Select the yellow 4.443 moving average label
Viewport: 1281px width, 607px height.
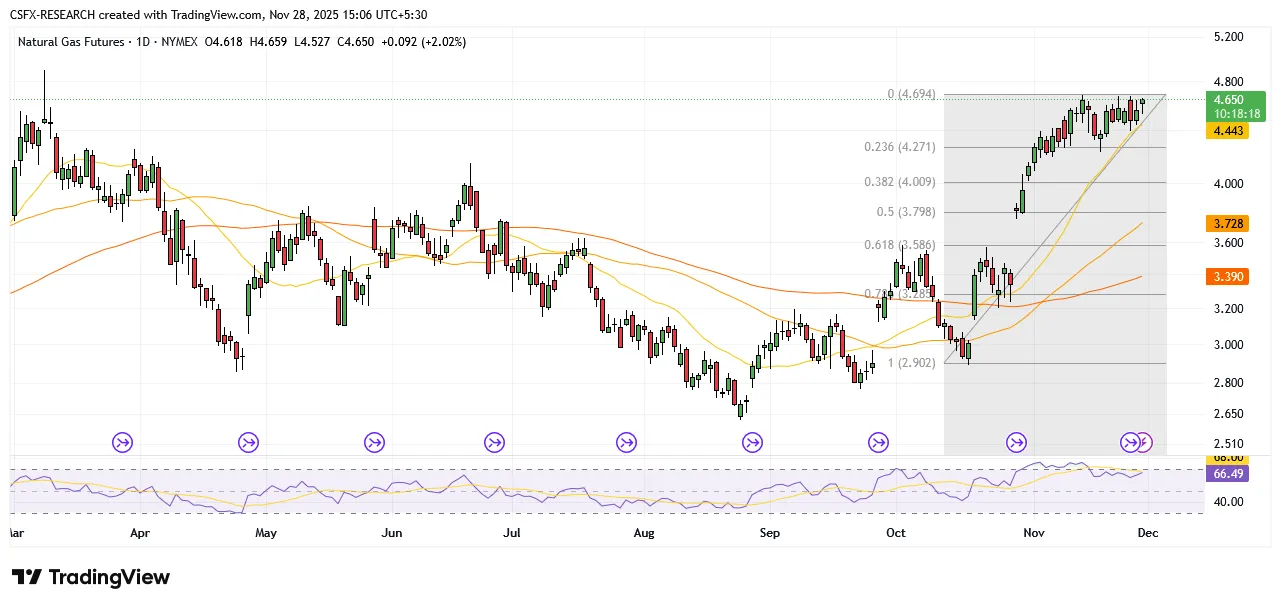1228,131
